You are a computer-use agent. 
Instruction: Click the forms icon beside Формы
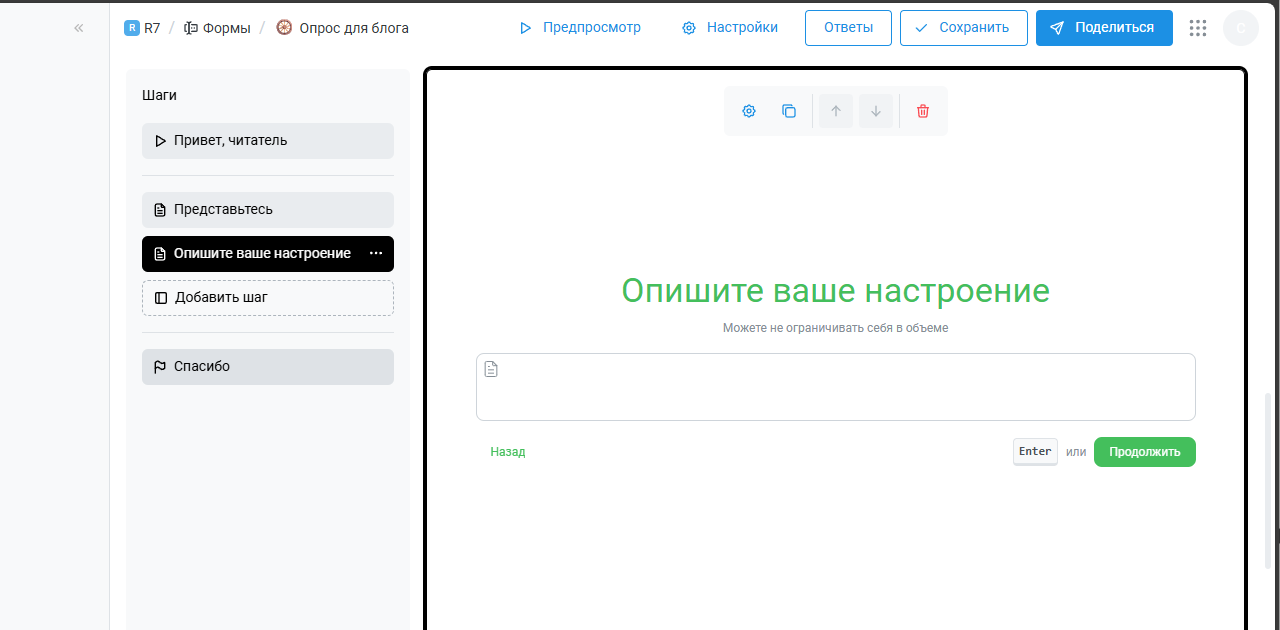point(191,28)
